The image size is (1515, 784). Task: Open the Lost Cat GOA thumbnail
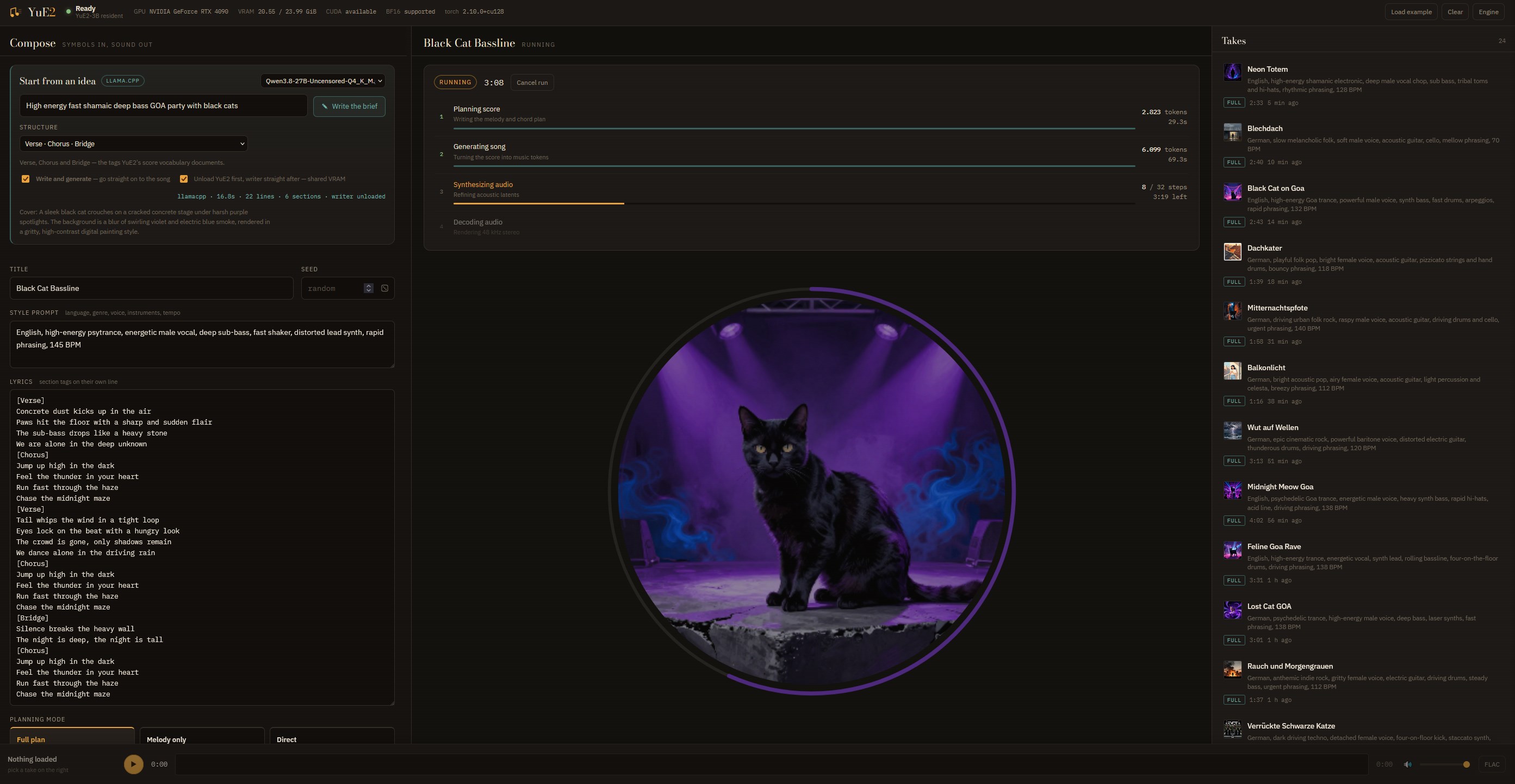[1232, 610]
